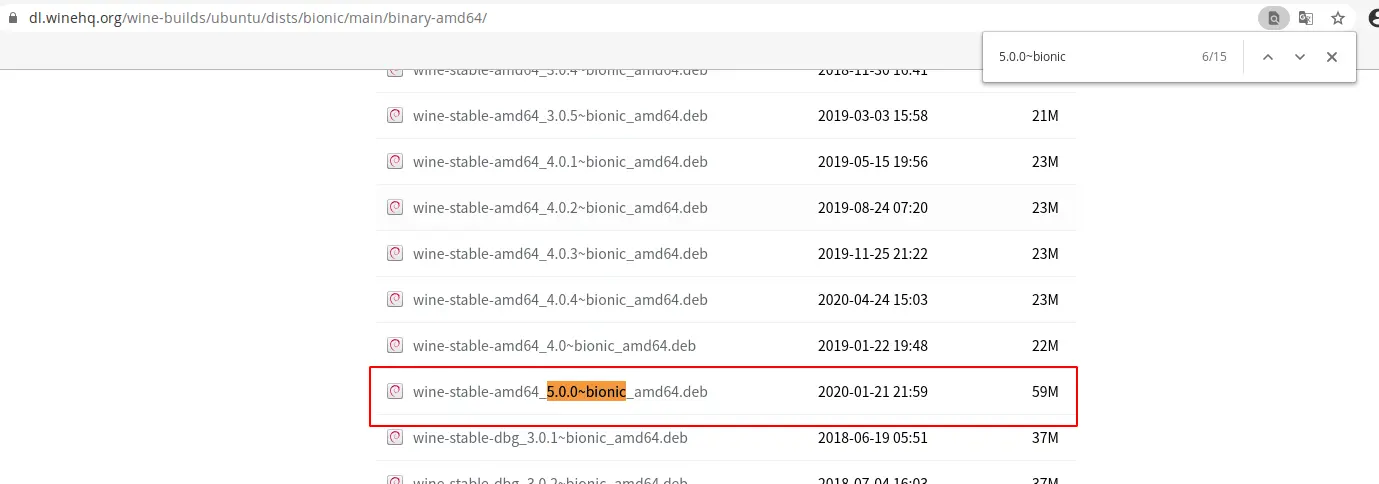
Task: Click the lock icon in address bar
Action: coord(13,18)
